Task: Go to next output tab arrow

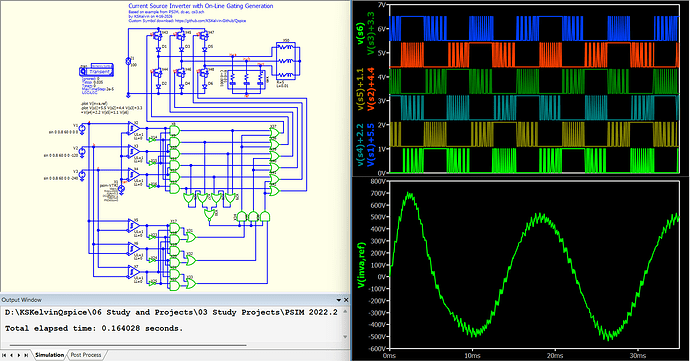Action: (x=18, y=355)
